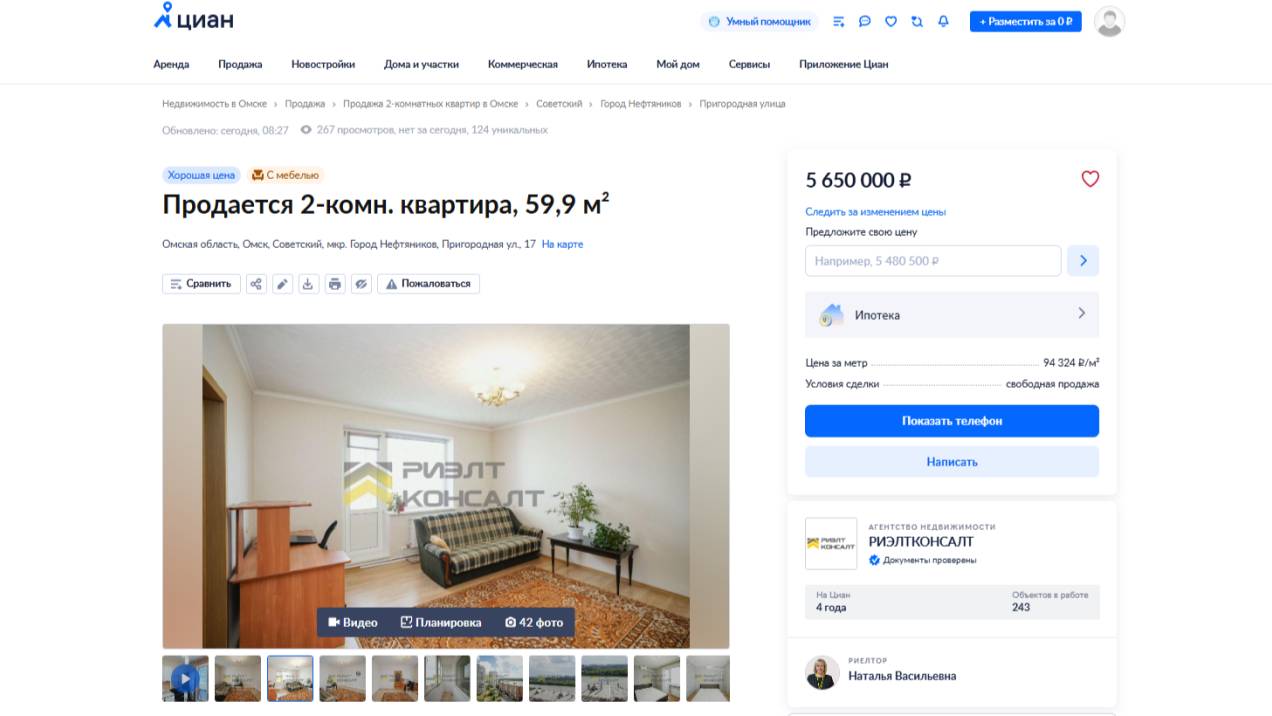Hide this listing with crossed-eye icon
Screen dimensions: 1272x716
coord(362,284)
